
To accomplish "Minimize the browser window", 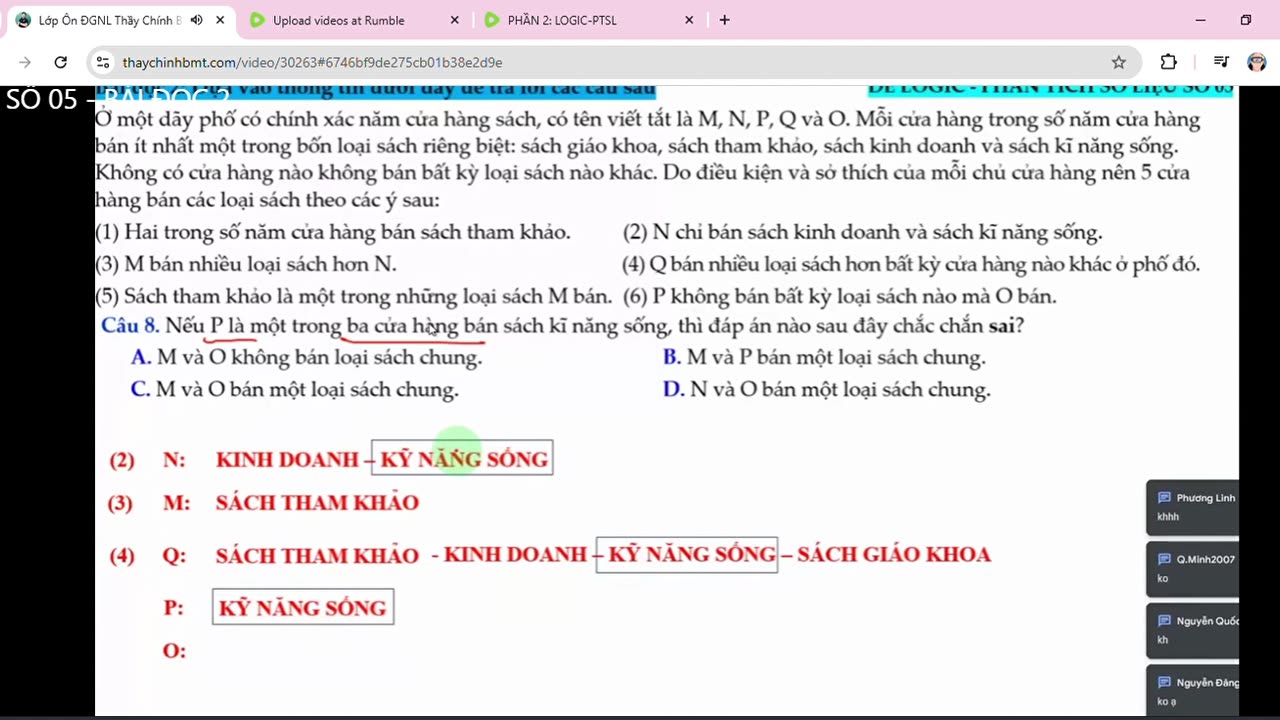I will 1200,20.
